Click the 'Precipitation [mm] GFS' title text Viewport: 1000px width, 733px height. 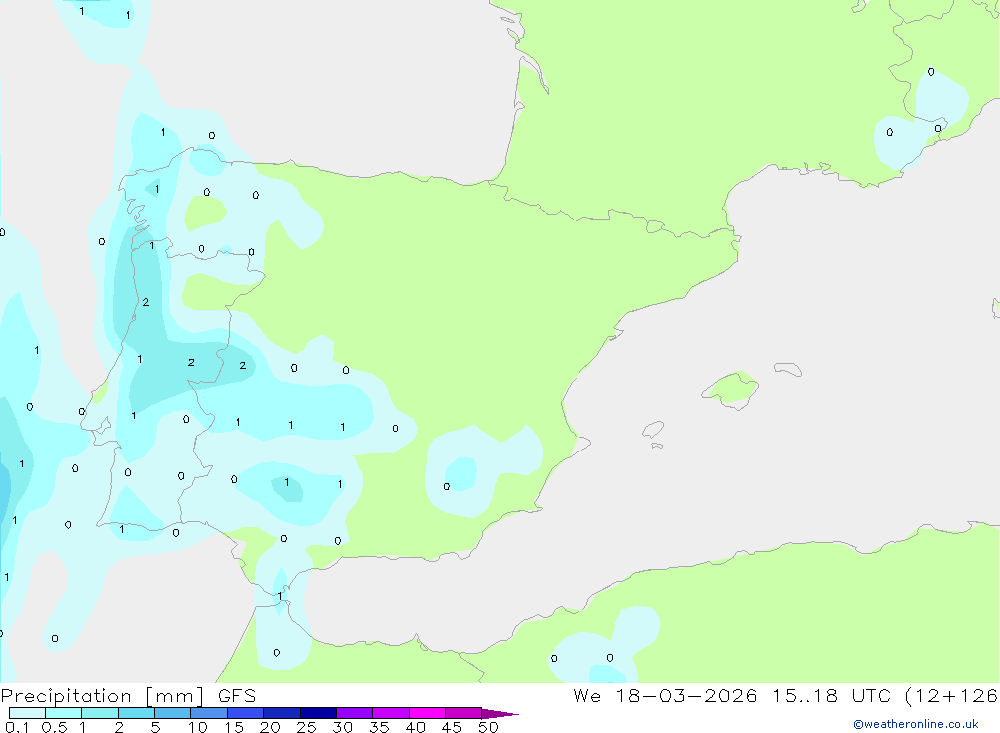coord(128,696)
